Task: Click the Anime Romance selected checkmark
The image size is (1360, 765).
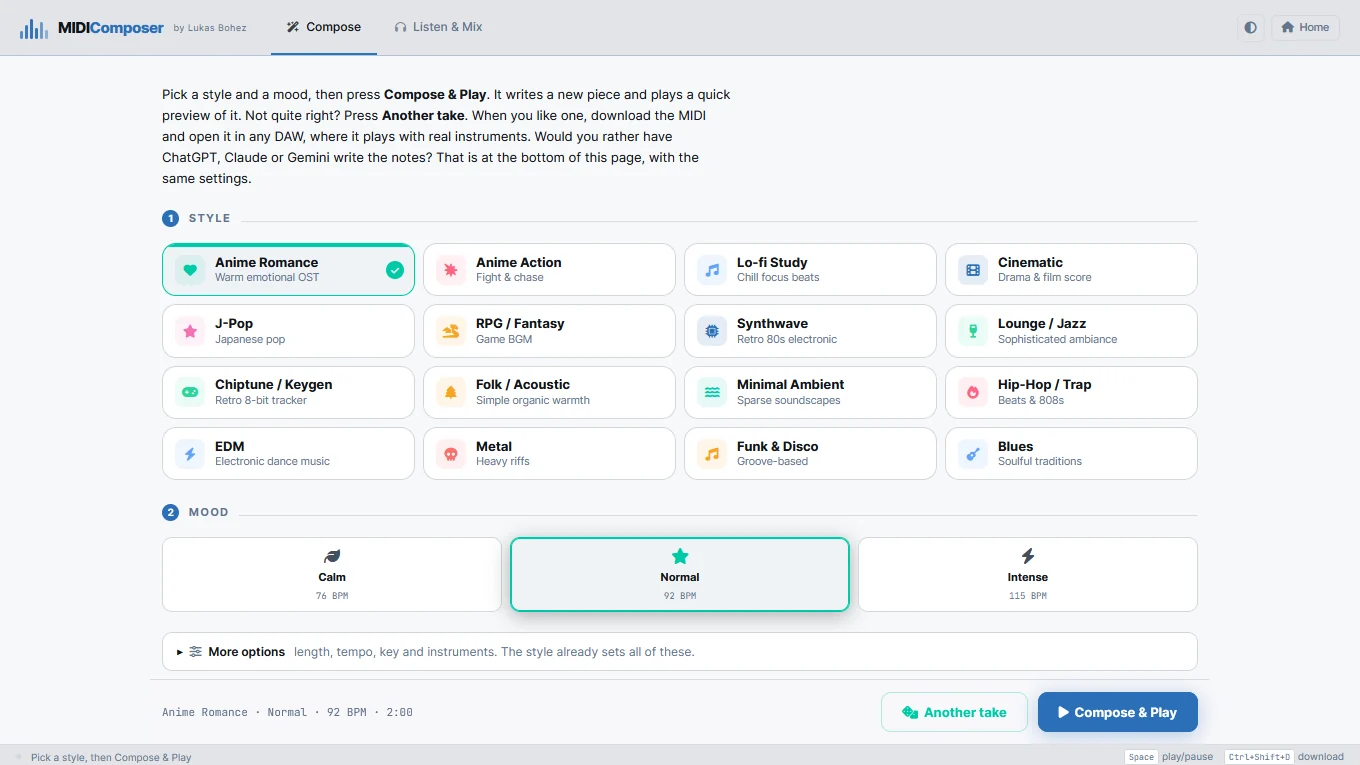Action: coord(395,270)
